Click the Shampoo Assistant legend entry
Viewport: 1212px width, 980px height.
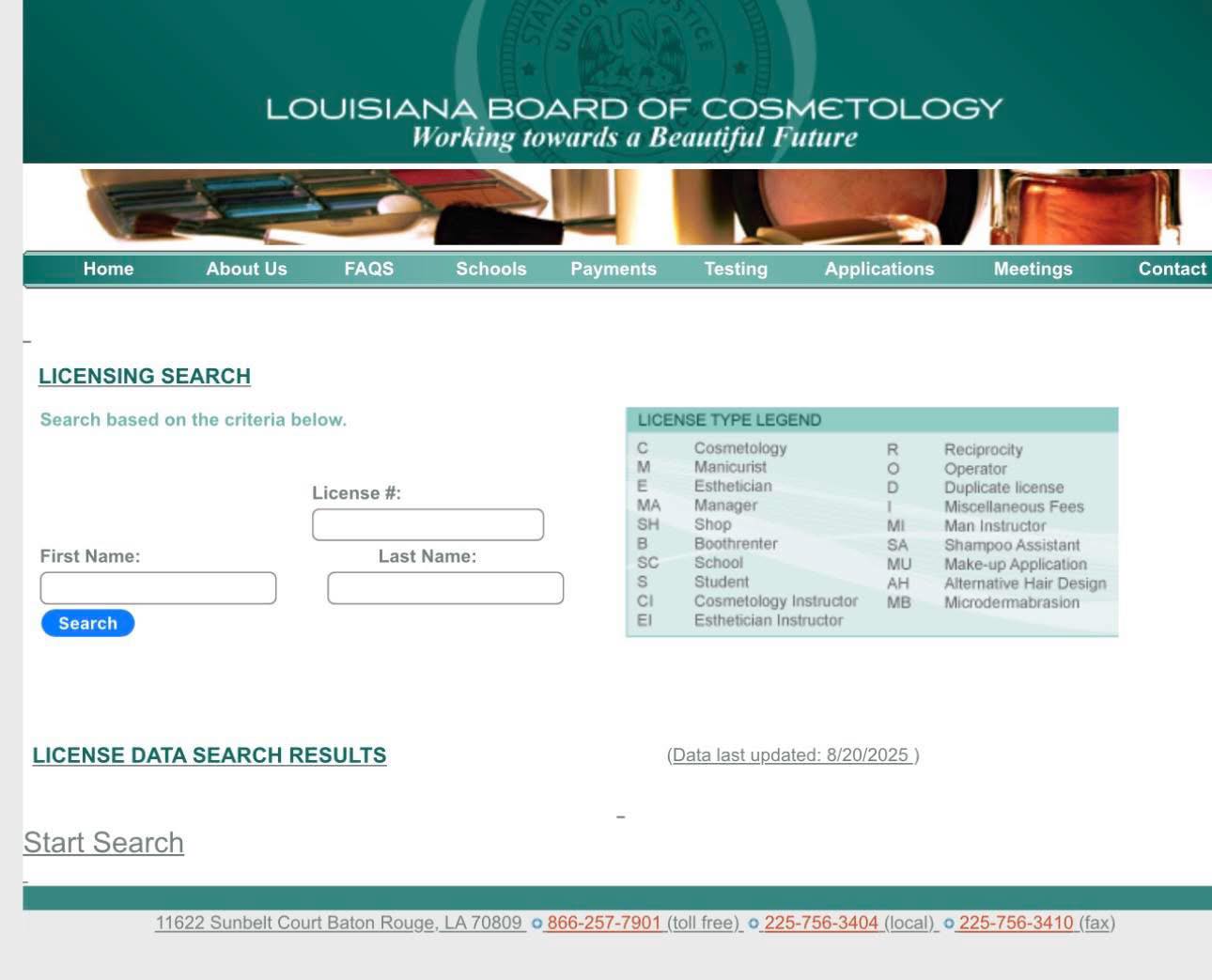1012,545
